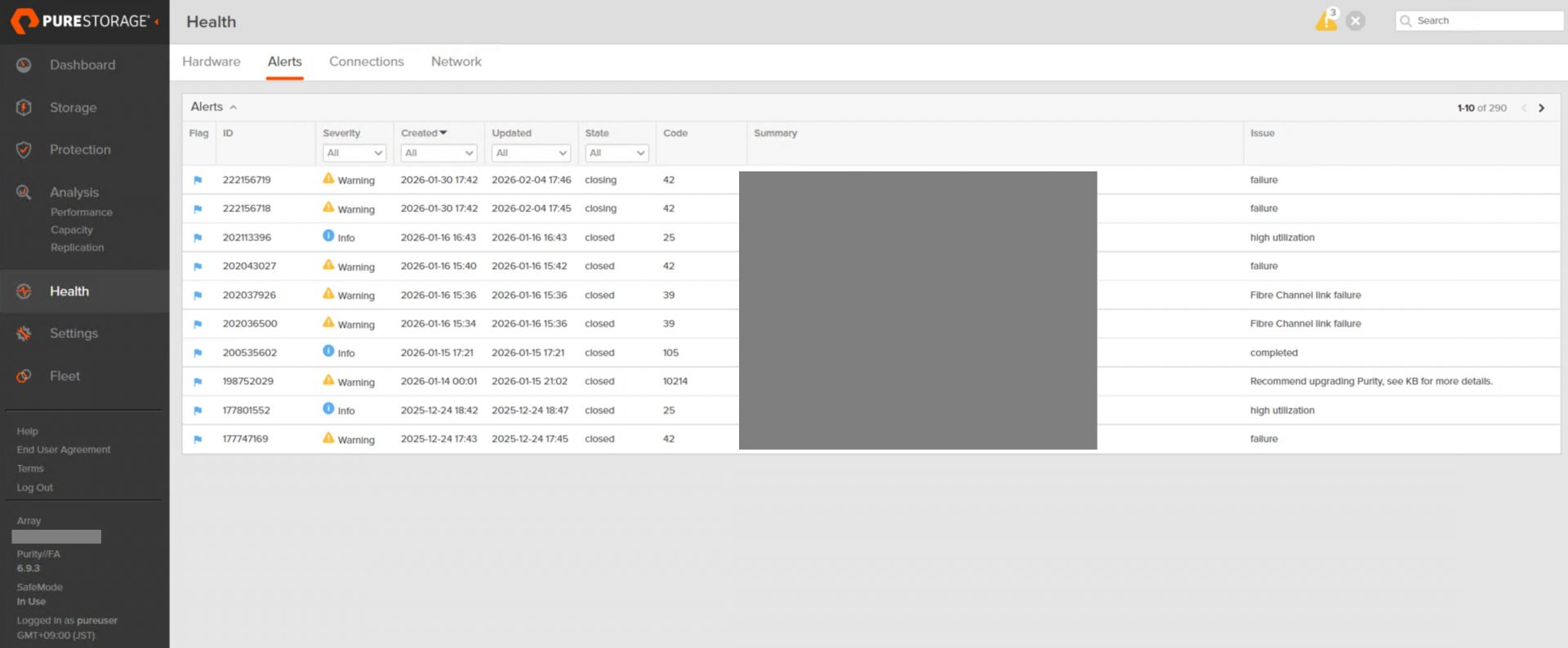This screenshot has height=648, width=1568.
Task: Open the State filter dropdown
Action: point(617,153)
